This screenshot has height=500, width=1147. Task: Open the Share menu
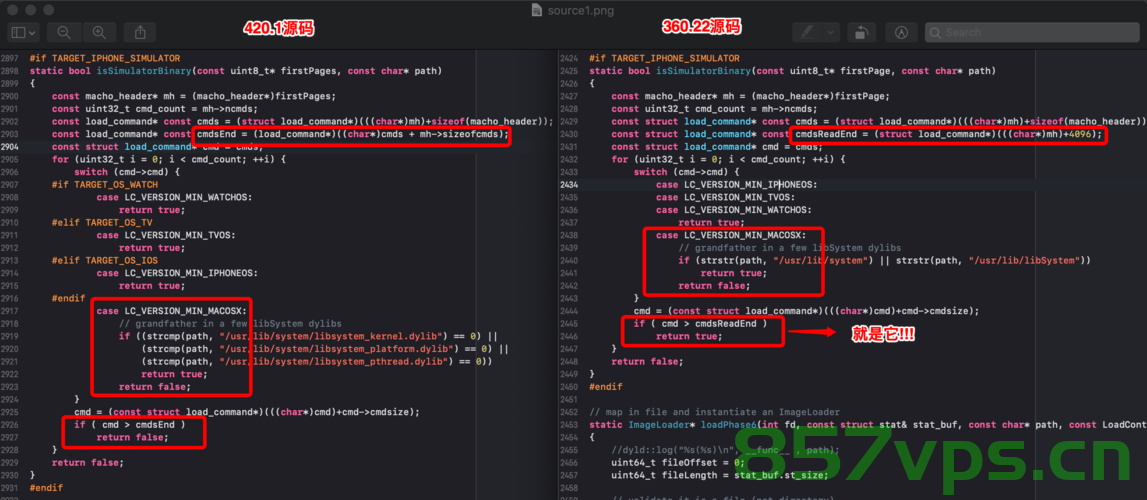(140, 32)
